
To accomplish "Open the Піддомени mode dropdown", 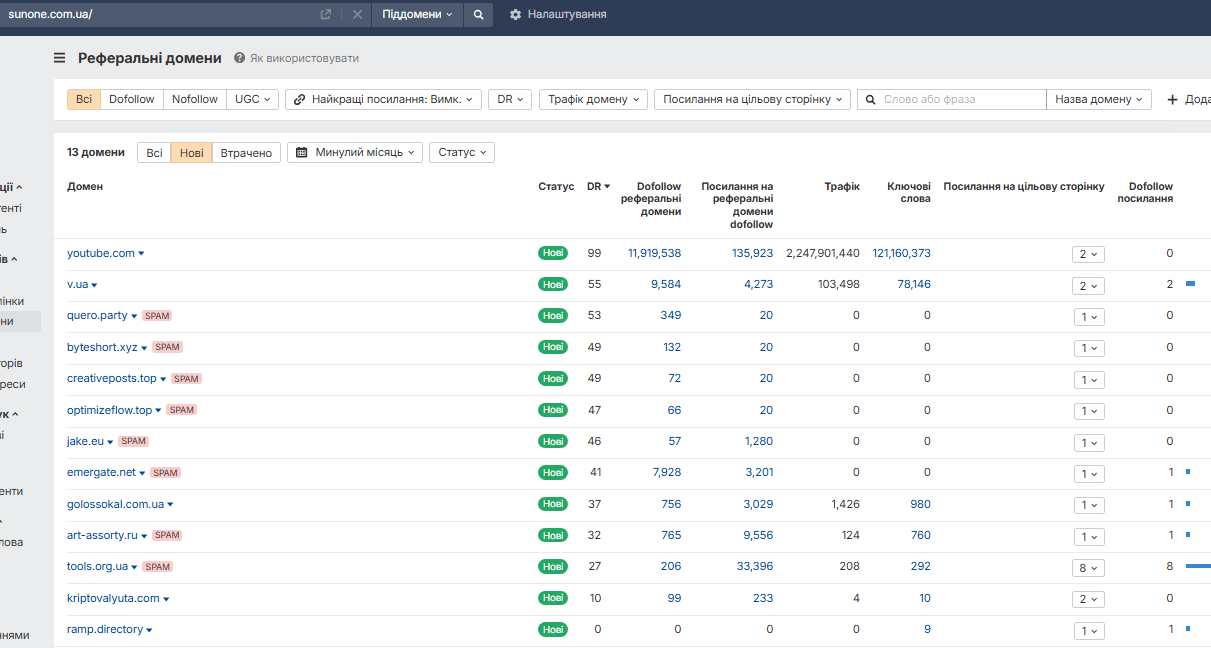I will (417, 15).
